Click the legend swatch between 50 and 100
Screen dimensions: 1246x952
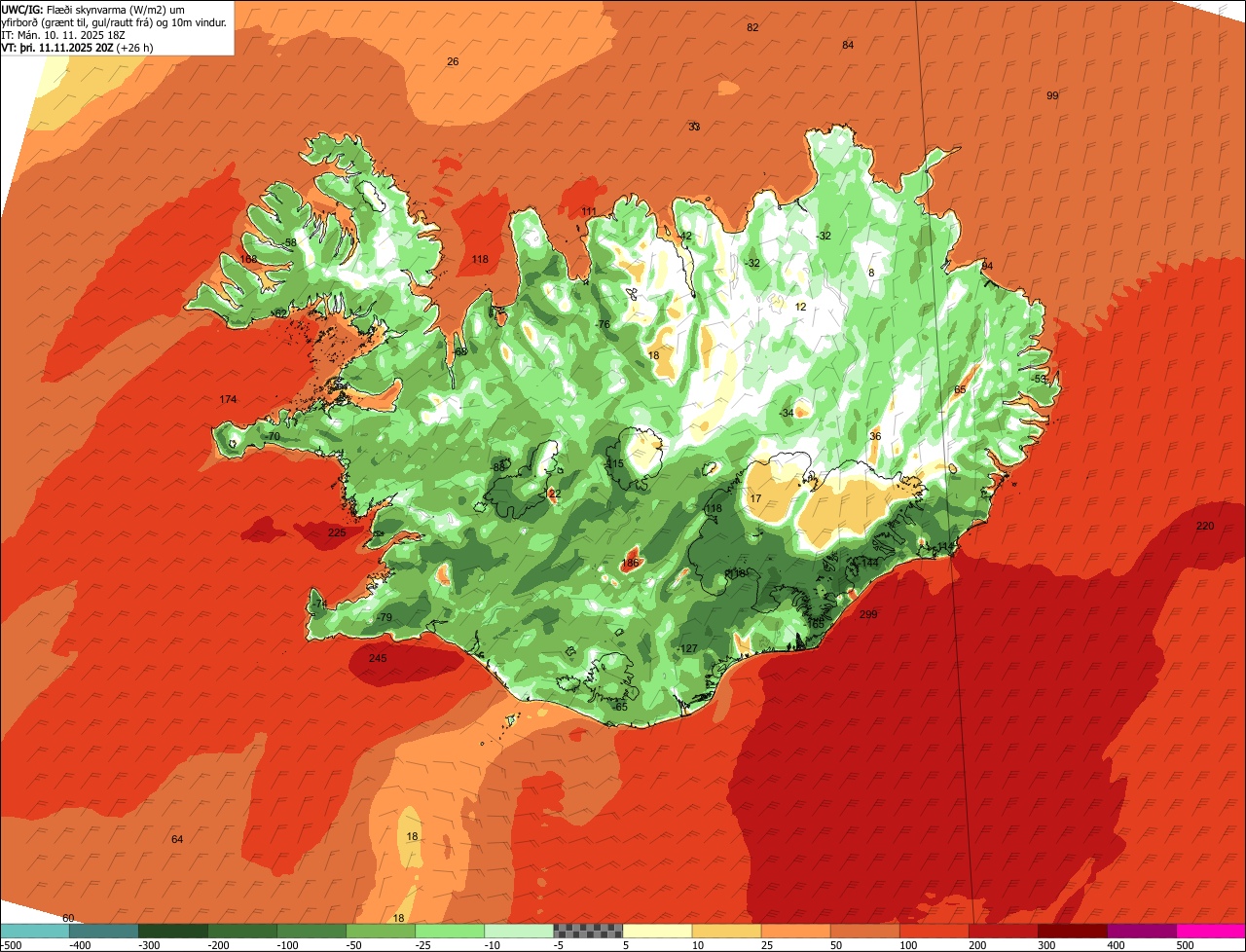[x=864, y=931]
